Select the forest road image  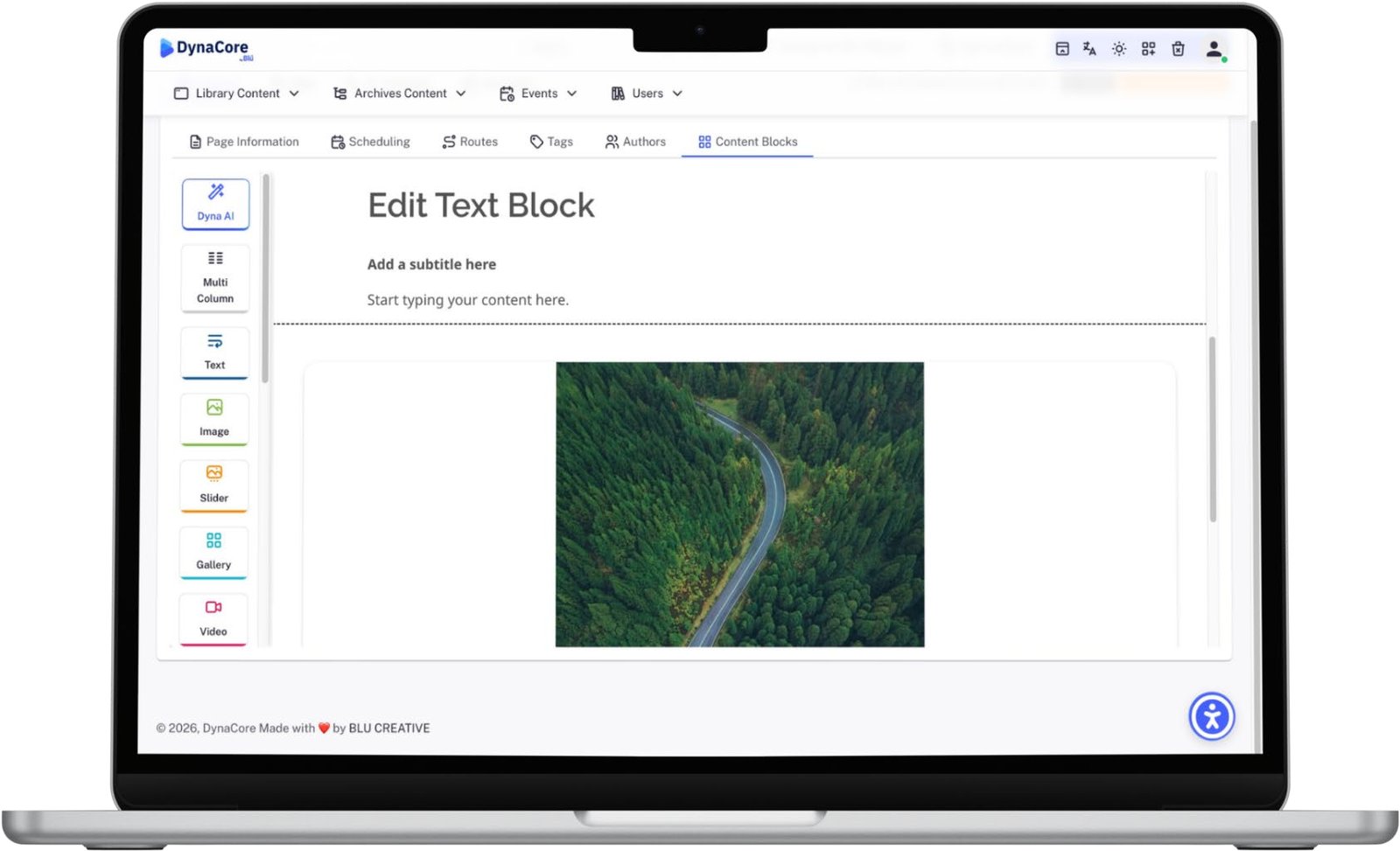[739, 505]
